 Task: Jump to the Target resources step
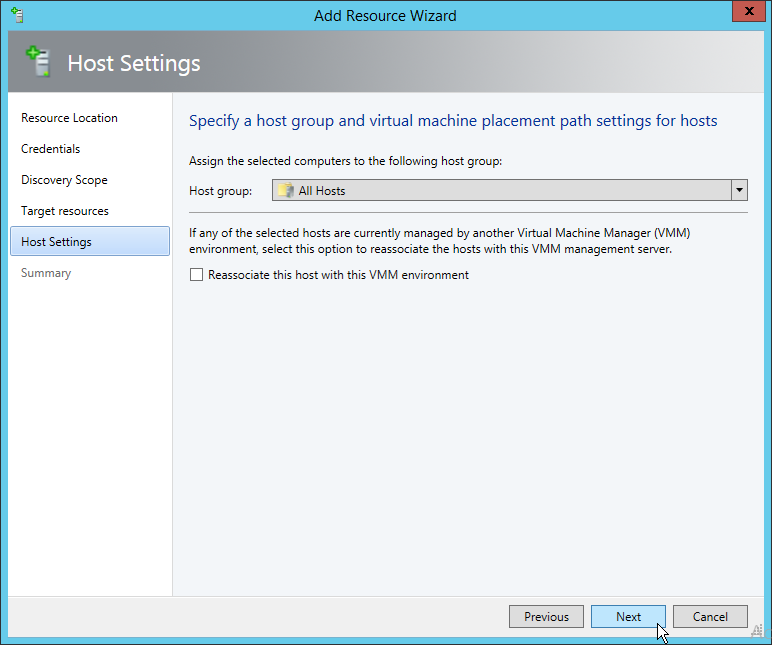(x=64, y=211)
